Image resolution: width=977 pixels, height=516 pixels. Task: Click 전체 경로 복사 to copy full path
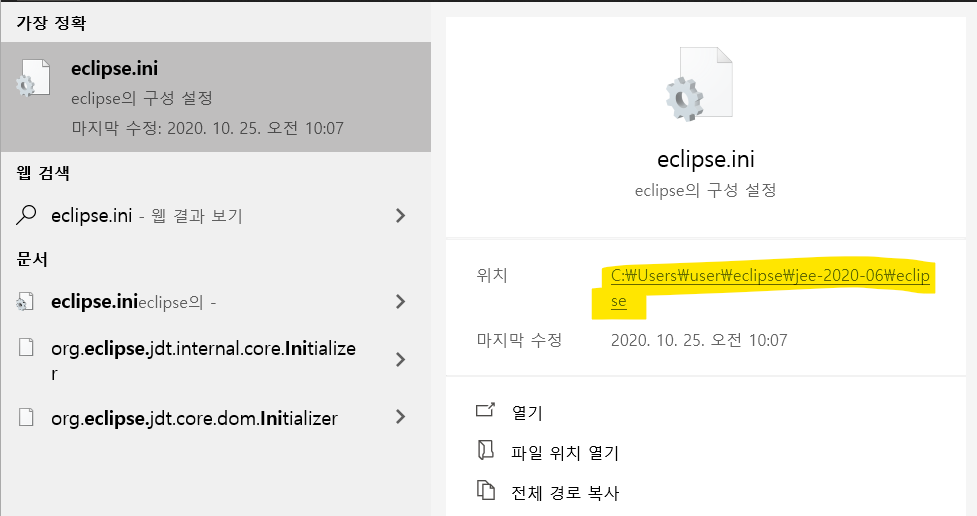tap(565, 493)
